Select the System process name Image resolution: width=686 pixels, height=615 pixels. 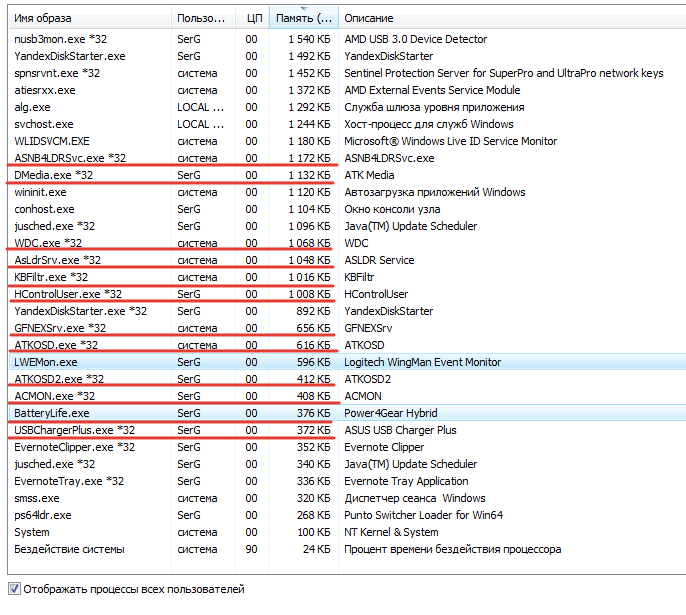(x=32, y=532)
